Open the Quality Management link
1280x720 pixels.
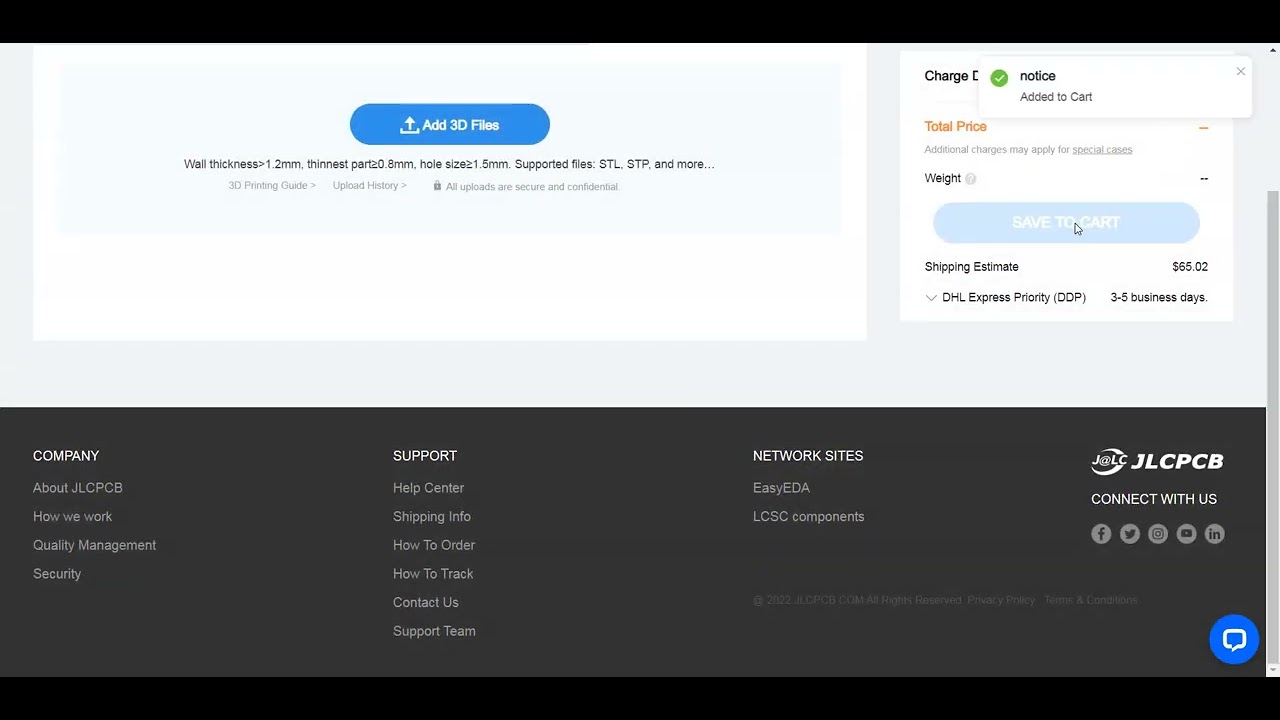94,545
